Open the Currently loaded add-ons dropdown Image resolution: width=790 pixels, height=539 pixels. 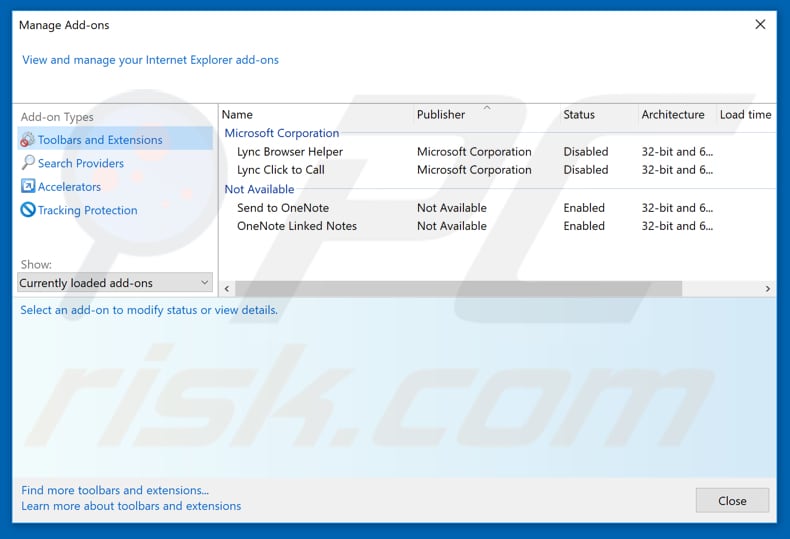click(115, 283)
